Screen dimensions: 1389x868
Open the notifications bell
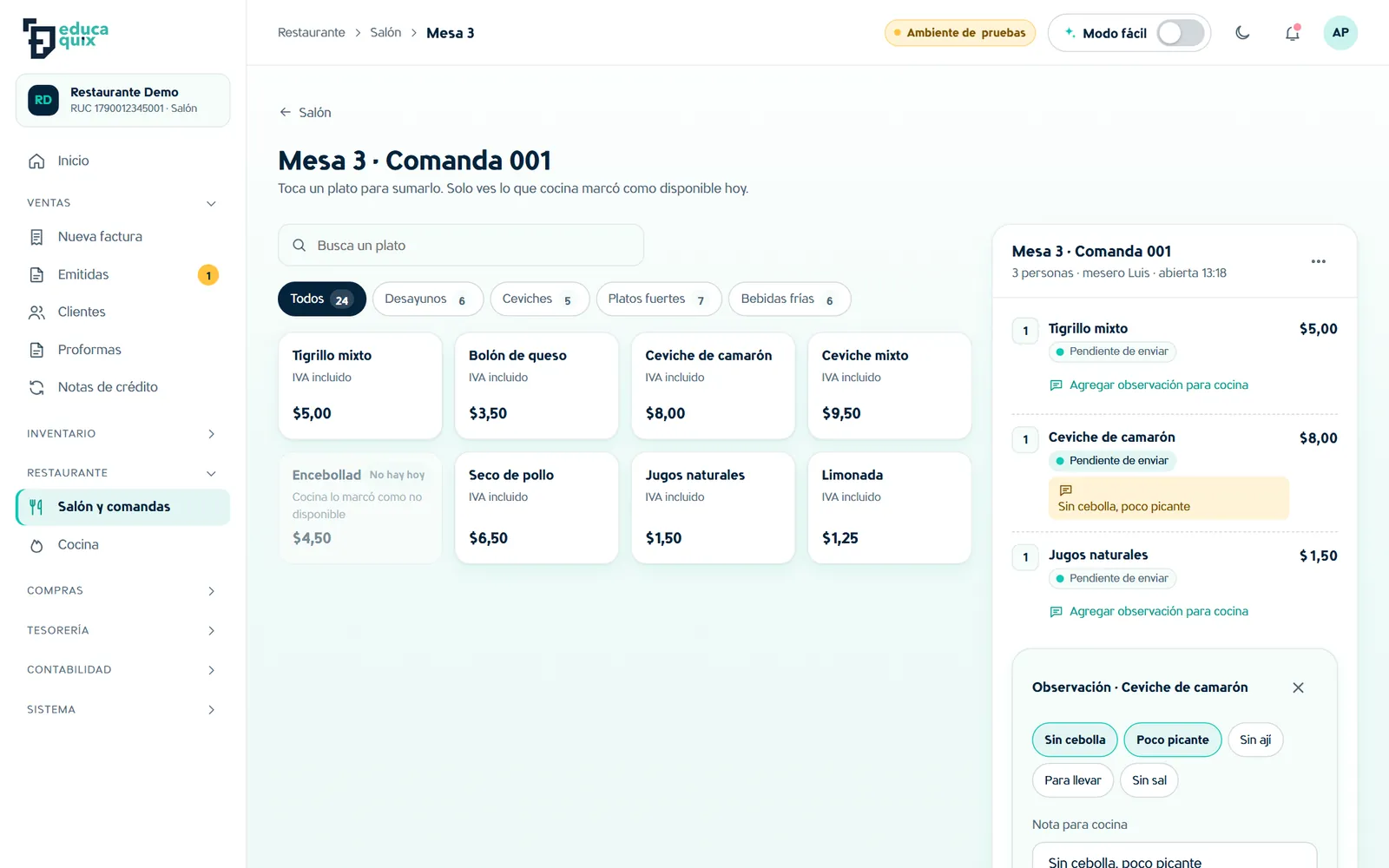tap(1293, 33)
